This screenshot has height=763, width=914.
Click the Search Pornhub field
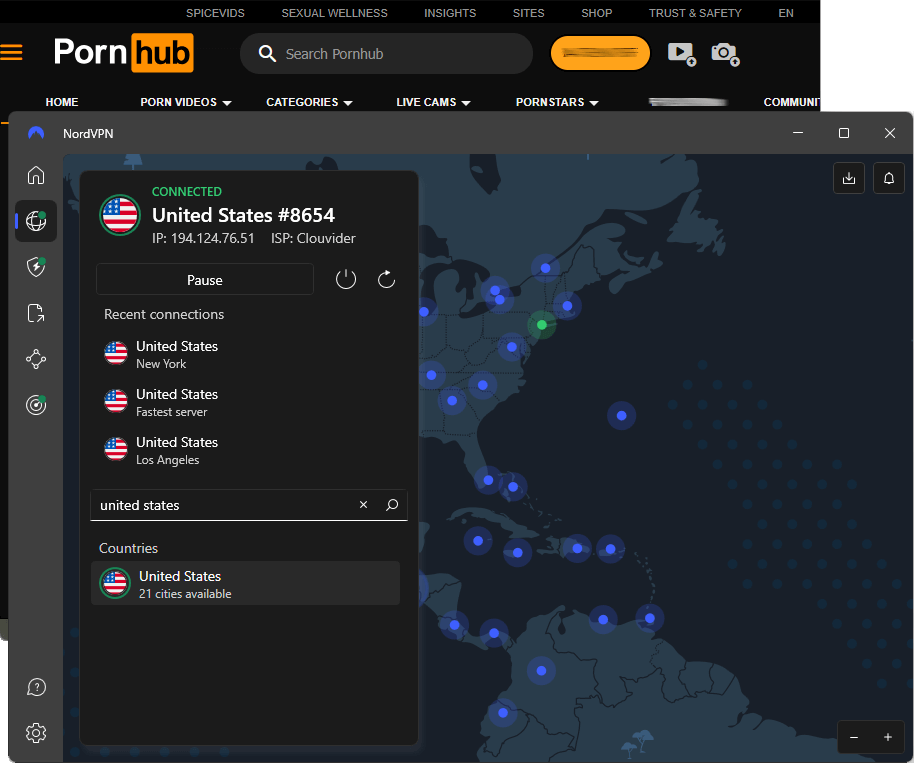pyautogui.click(x=386, y=54)
